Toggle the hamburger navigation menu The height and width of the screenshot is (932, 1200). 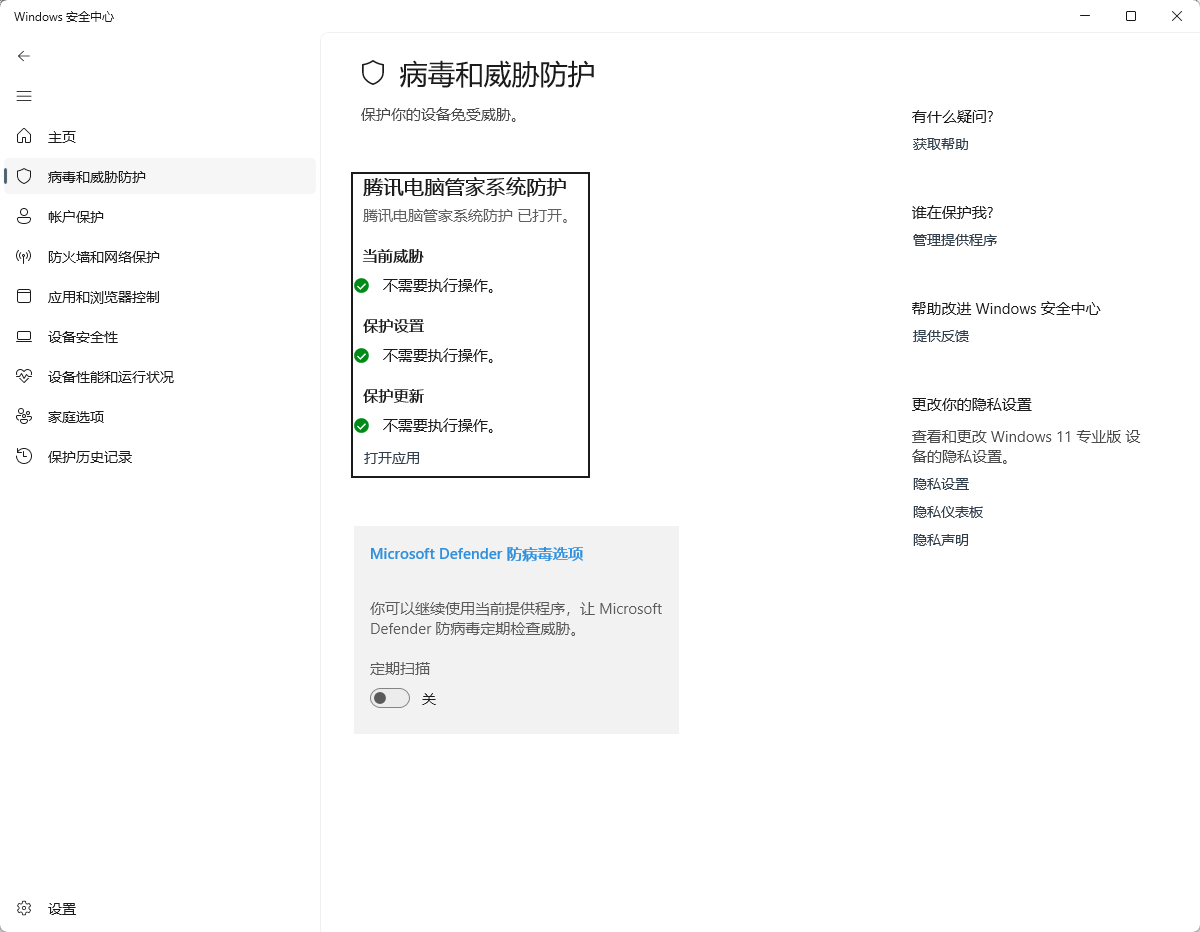click(x=24, y=96)
